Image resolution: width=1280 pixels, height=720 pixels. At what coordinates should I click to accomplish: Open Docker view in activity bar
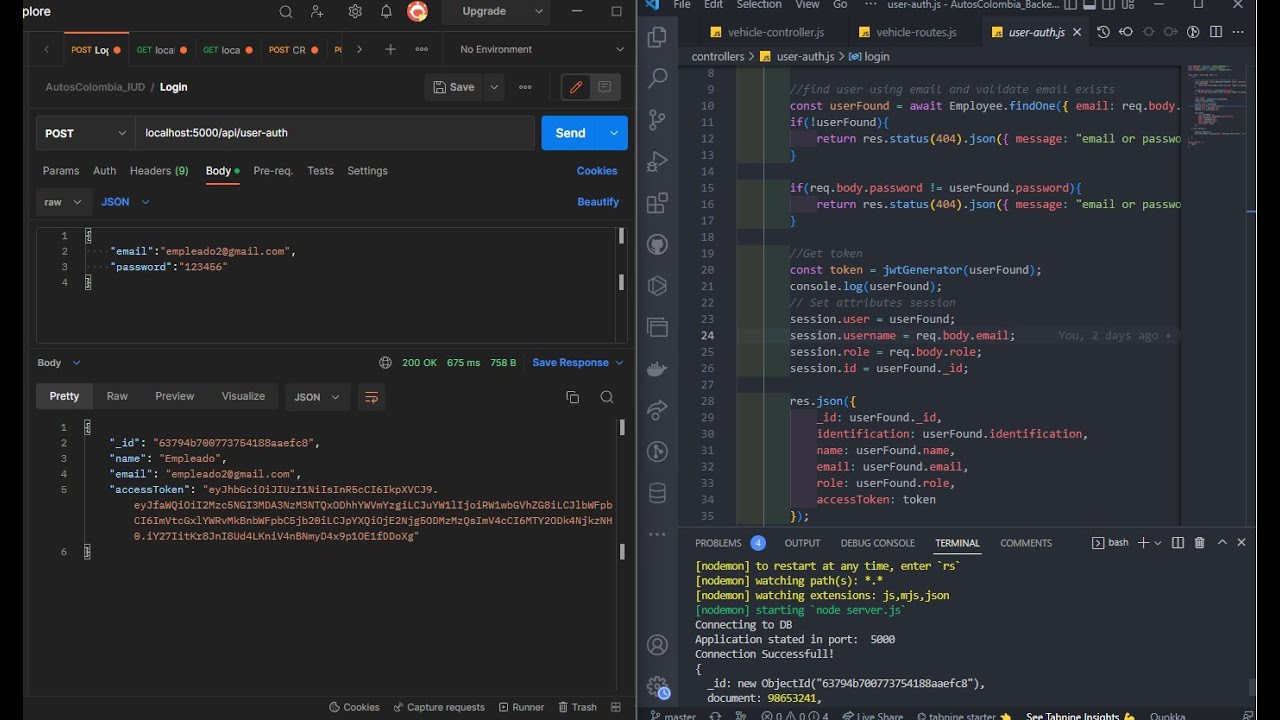click(657, 369)
